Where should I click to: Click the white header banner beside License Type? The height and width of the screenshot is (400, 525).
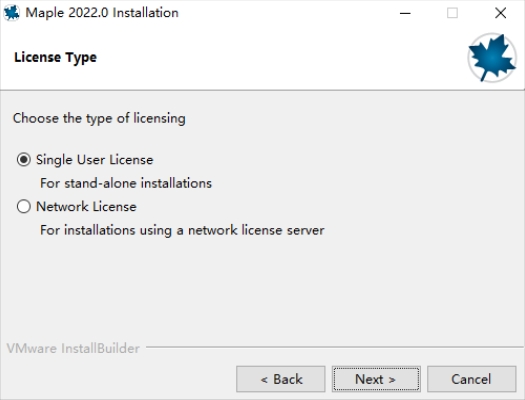pyautogui.click(x=281, y=58)
